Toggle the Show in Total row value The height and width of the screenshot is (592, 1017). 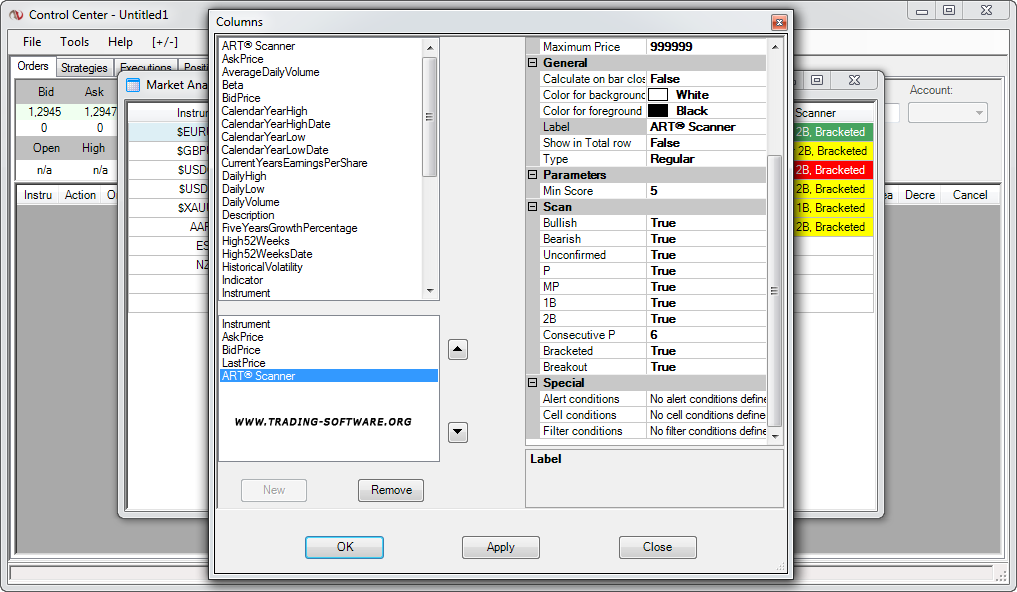pos(705,143)
